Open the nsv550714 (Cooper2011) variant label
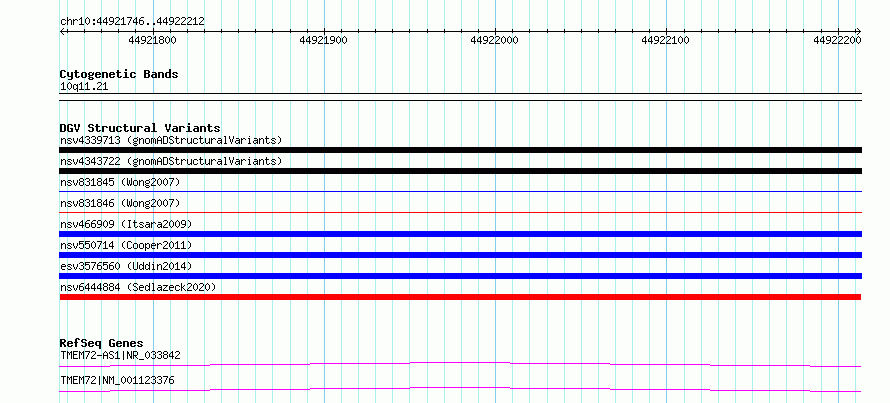The height and width of the screenshot is (403, 890). point(126,245)
